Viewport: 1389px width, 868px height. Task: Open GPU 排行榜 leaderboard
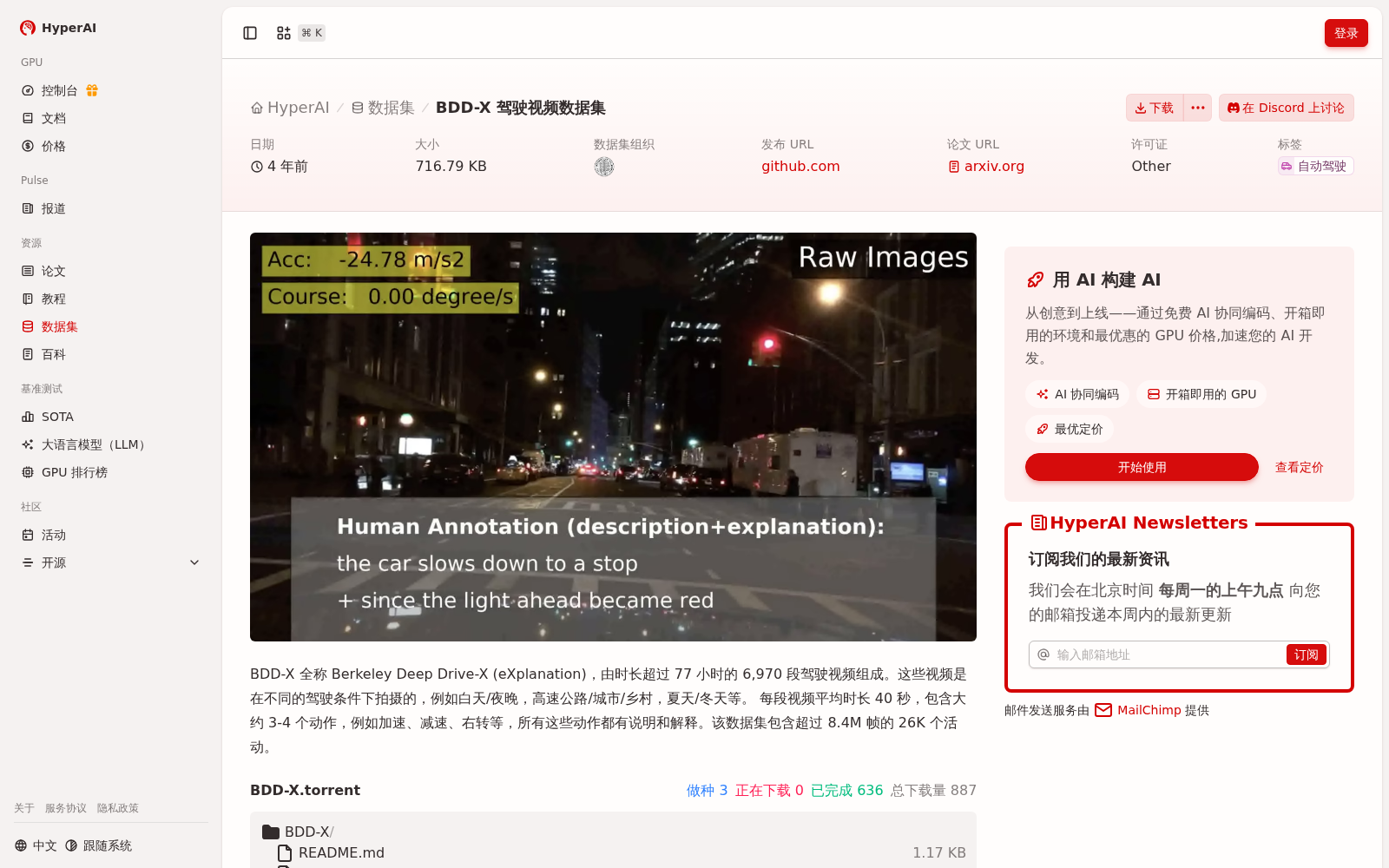point(111,472)
